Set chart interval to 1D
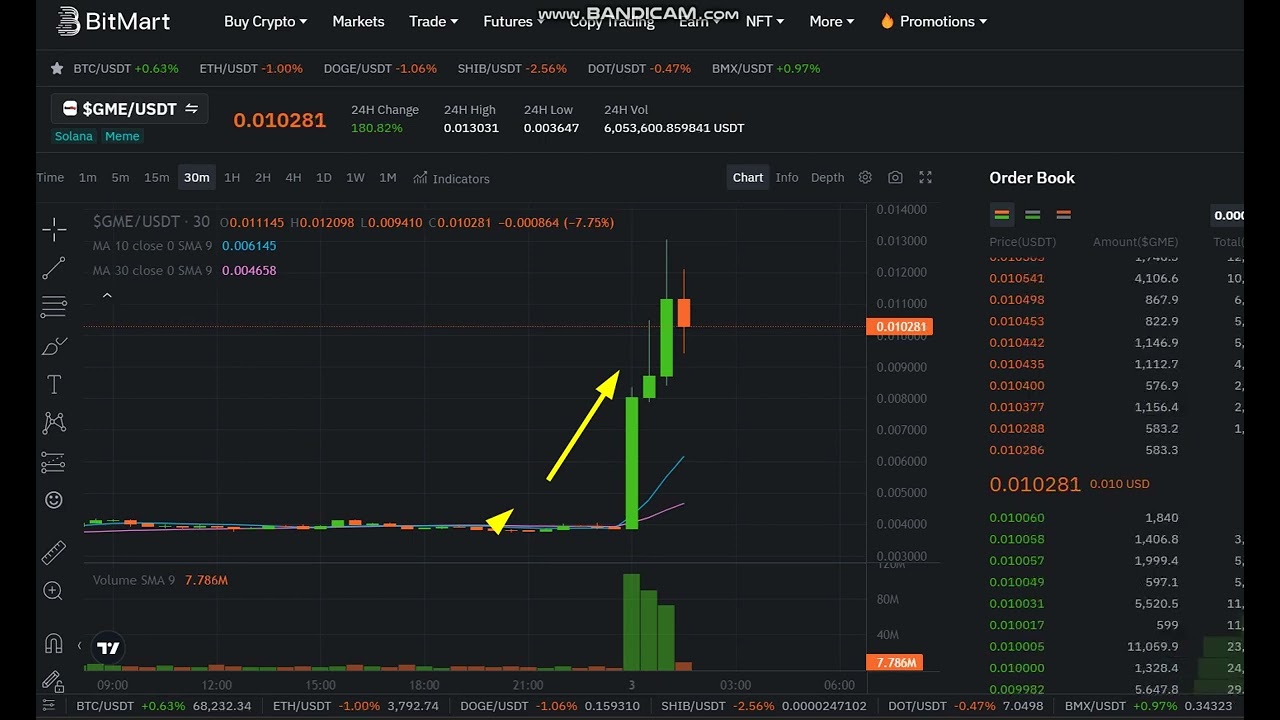 pyautogui.click(x=324, y=177)
